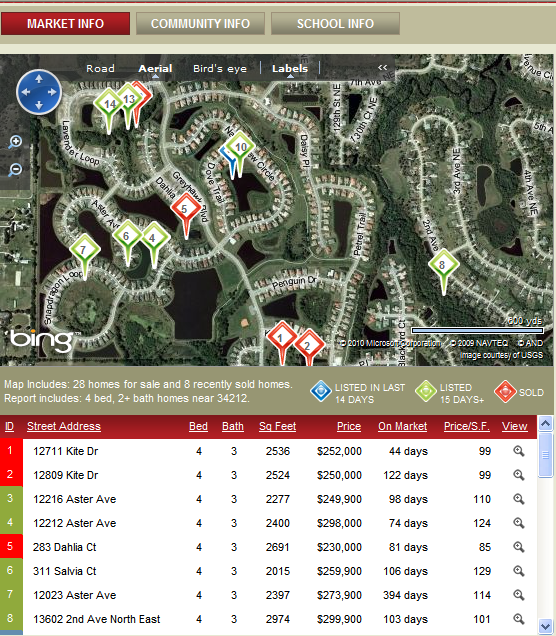Select green map pin number 4
The width and height of the screenshot is (556, 636).
[154, 238]
